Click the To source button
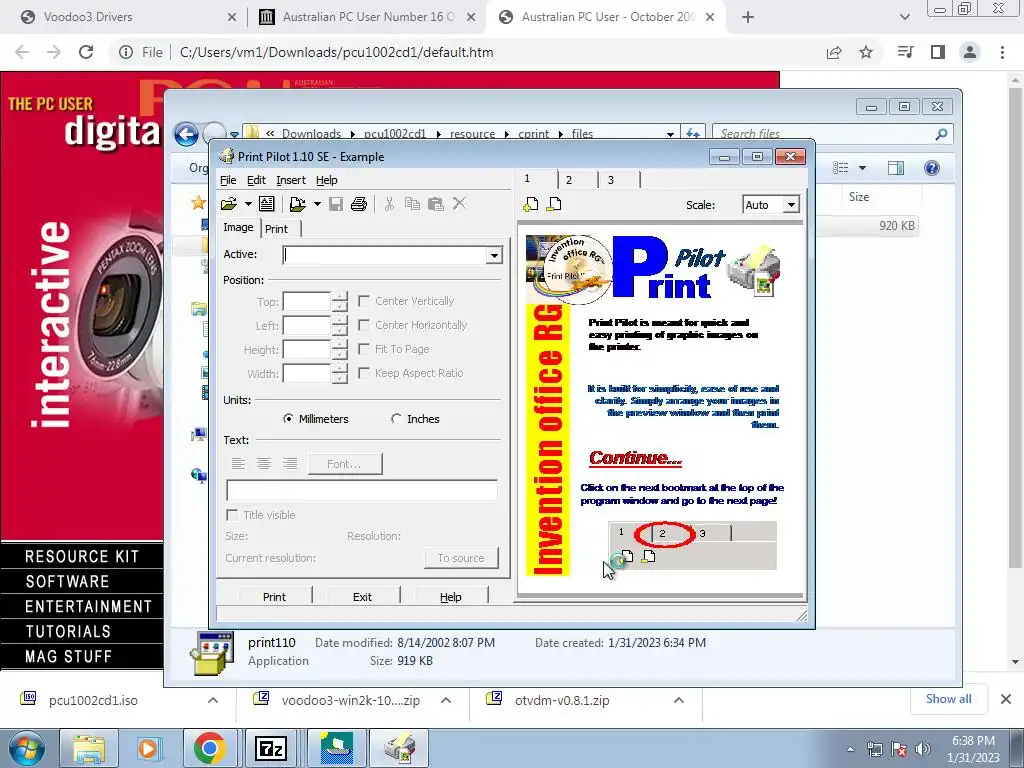The image size is (1024, 768). coord(461,558)
